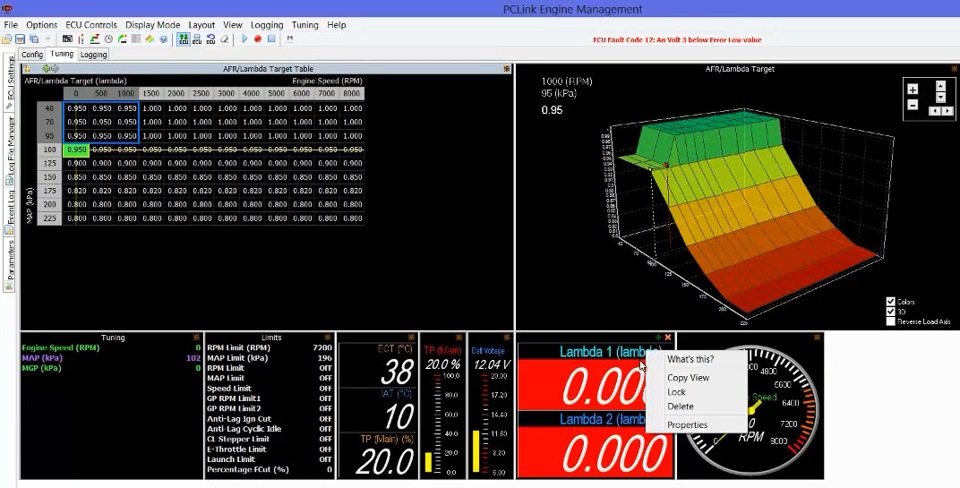Enable the Reverse Load Axis checkbox
960x488 pixels.
tap(891, 321)
